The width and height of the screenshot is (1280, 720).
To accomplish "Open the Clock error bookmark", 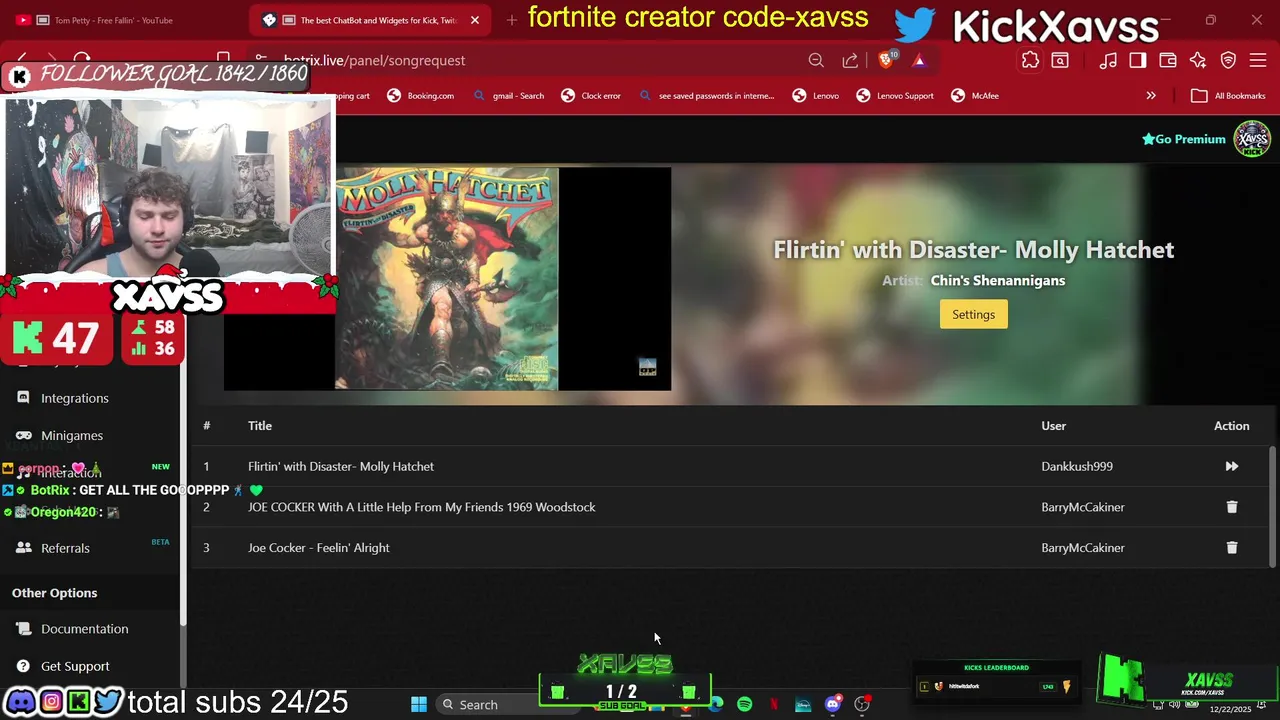I will coord(591,96).
